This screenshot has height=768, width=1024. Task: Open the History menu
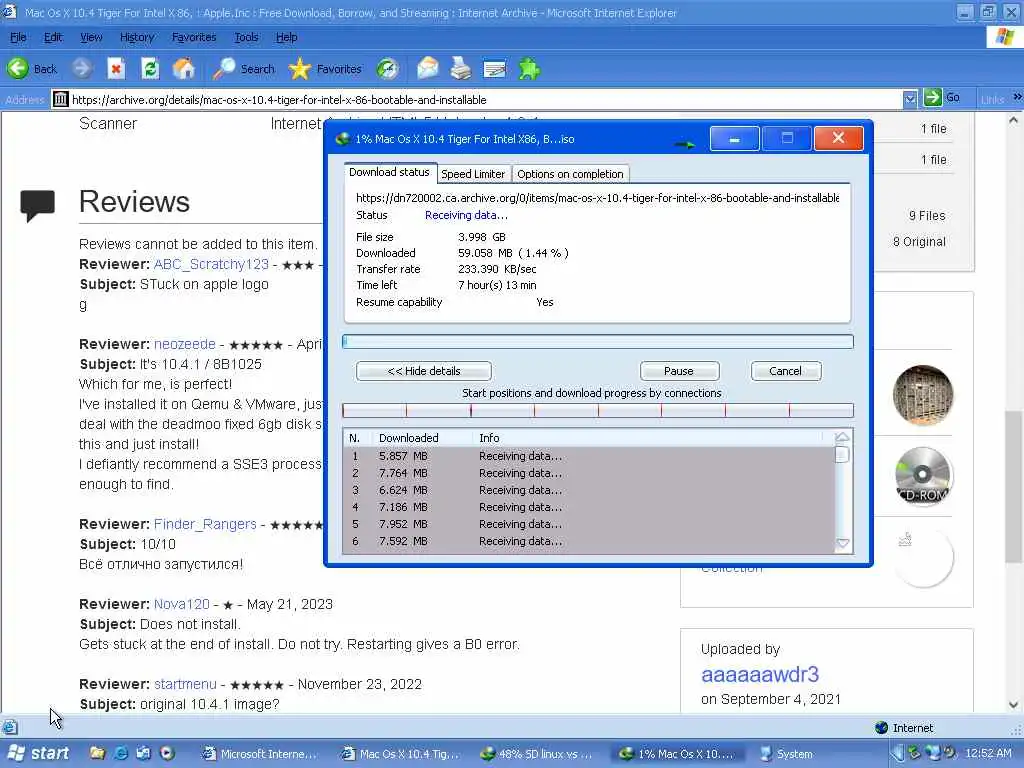point(136,37)
